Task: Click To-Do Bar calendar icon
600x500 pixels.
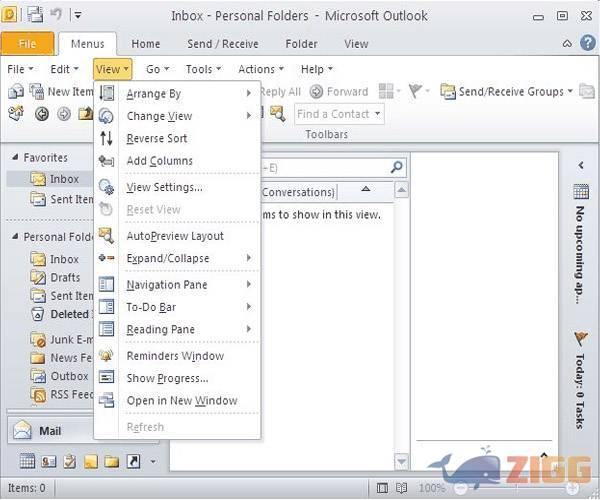Action: tap(580, 192)
